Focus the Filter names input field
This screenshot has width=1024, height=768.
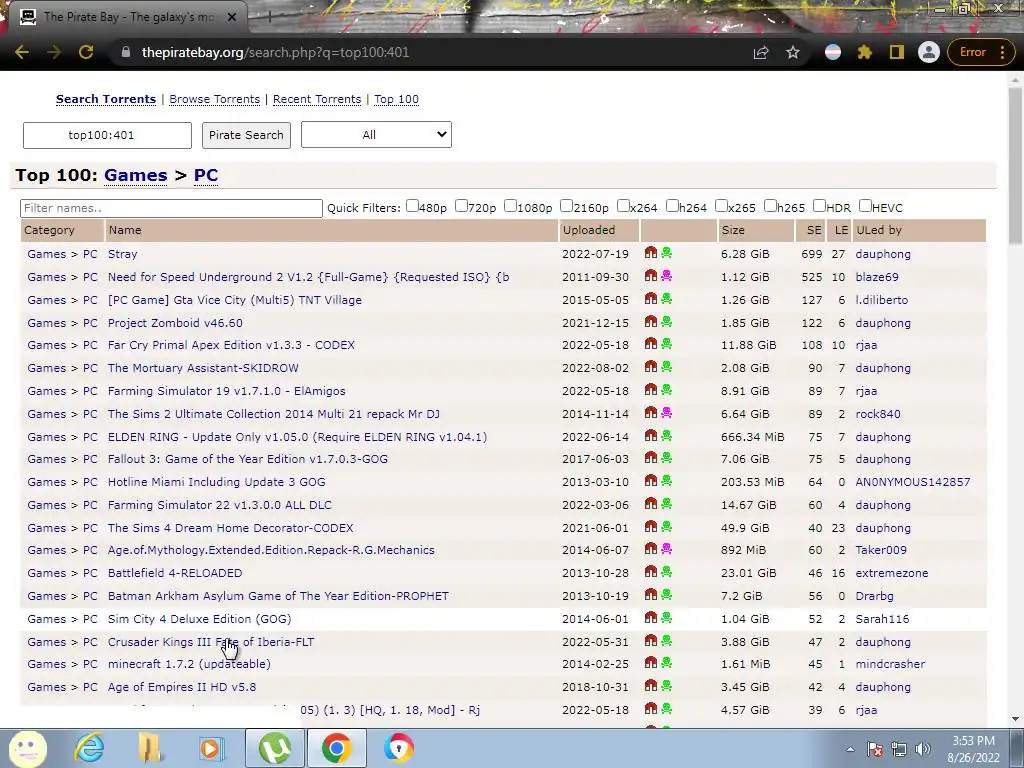point(171,208)
